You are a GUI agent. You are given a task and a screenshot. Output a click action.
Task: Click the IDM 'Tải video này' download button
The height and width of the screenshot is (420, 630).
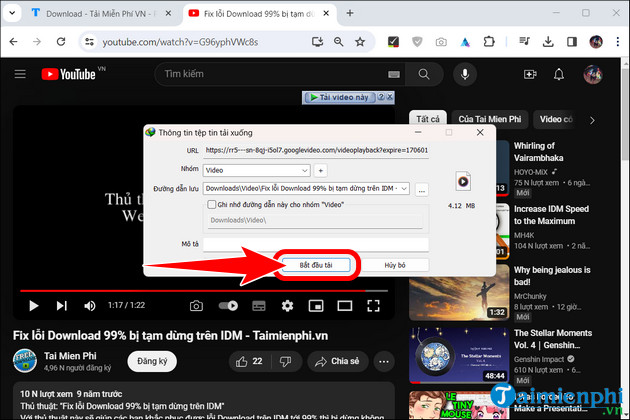[x=340, y=97]
